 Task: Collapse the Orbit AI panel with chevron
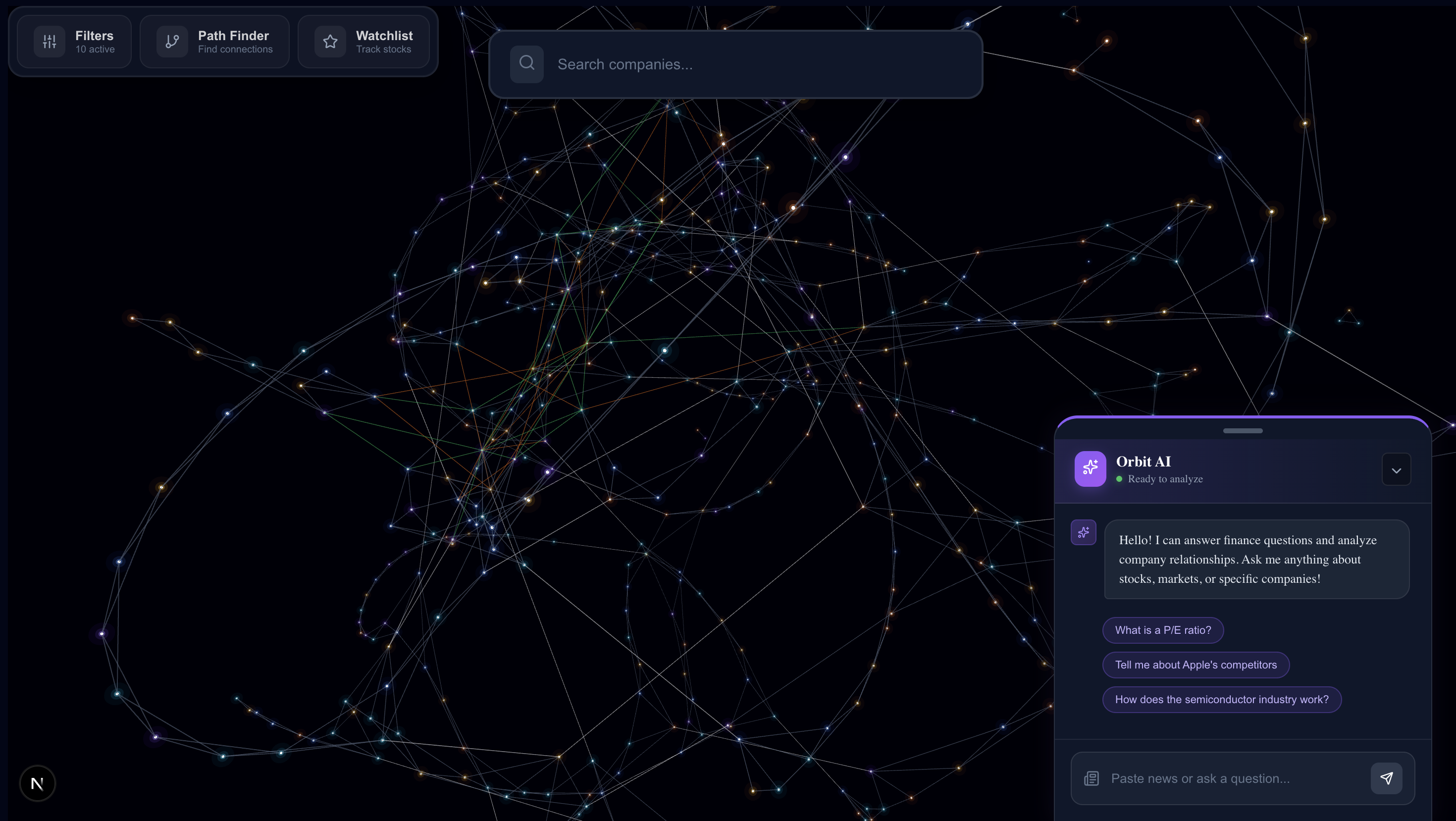[1396, 470]
